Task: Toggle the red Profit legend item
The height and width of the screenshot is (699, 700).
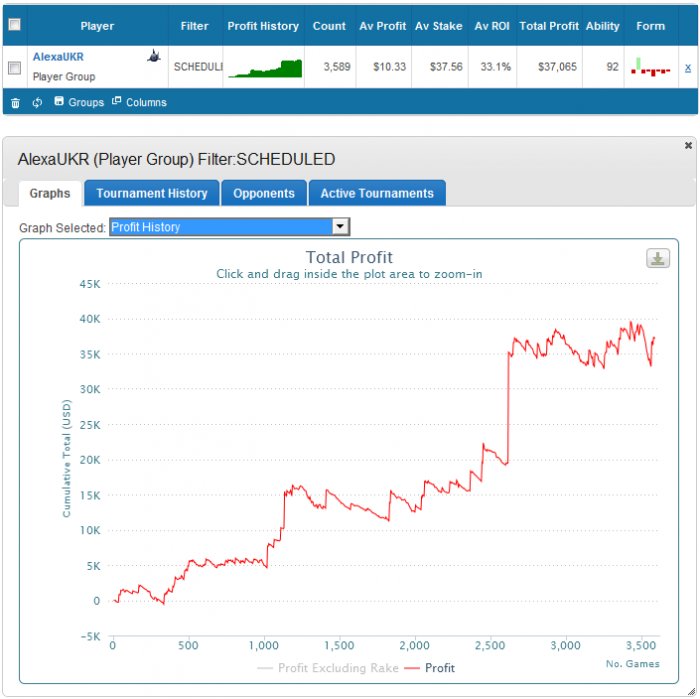Action: (x=429, y=668)
